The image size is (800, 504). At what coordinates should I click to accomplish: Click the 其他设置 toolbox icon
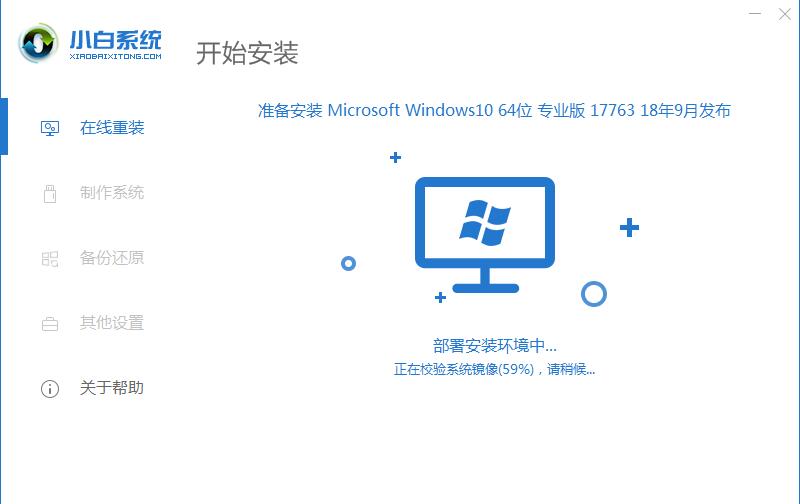point(49,323)
